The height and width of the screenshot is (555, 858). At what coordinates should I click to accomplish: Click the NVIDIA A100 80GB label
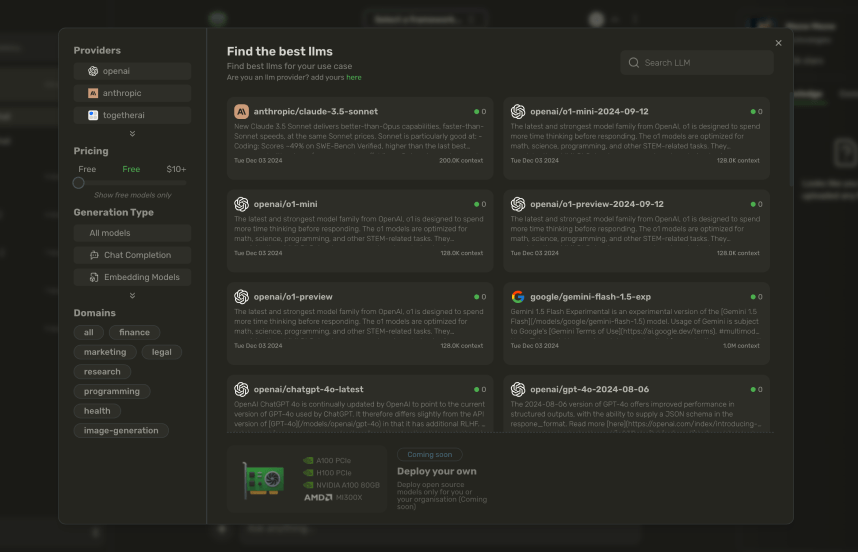[347, 485]
